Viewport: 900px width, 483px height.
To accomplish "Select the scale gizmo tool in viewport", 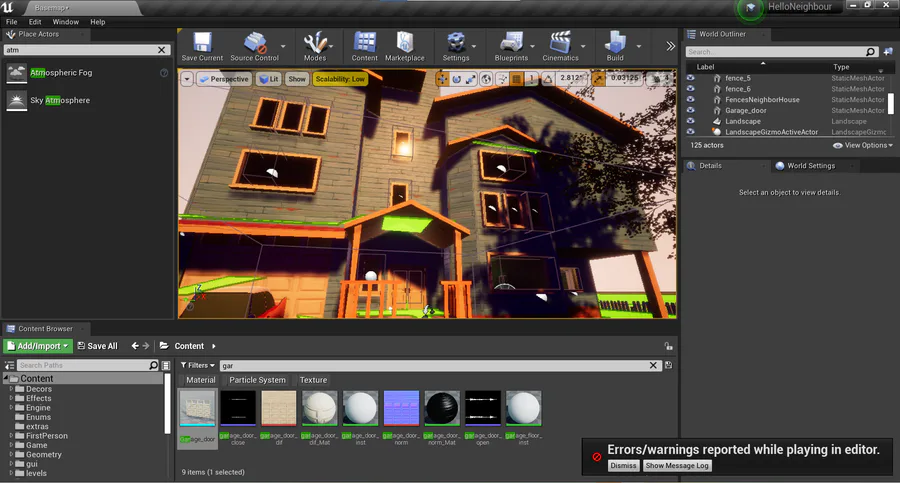I will (471, 79).
